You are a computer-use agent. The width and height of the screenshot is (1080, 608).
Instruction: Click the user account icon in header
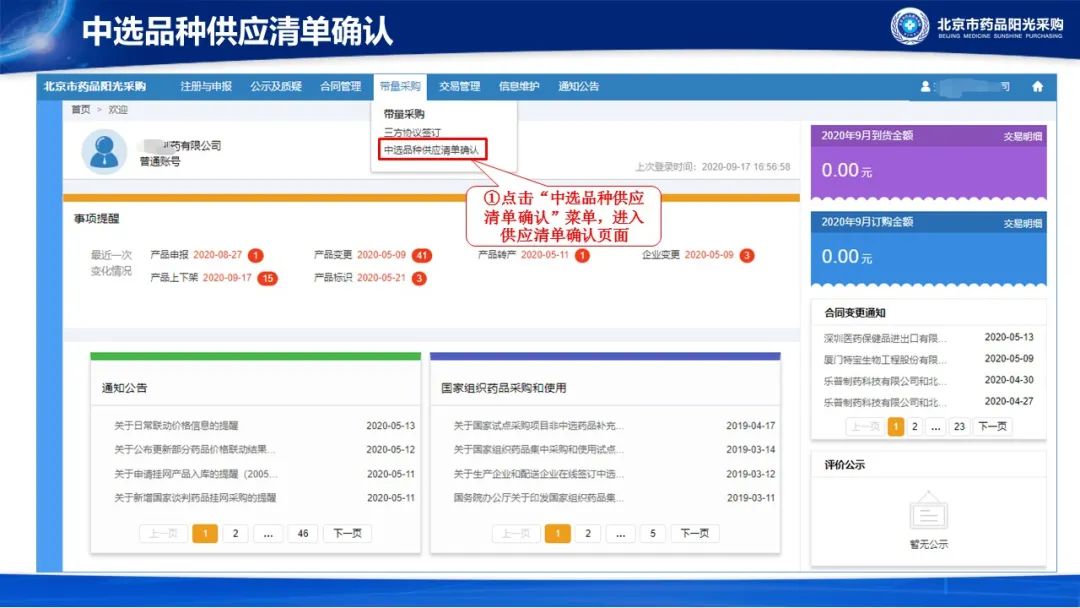click(x=925, y=87)
